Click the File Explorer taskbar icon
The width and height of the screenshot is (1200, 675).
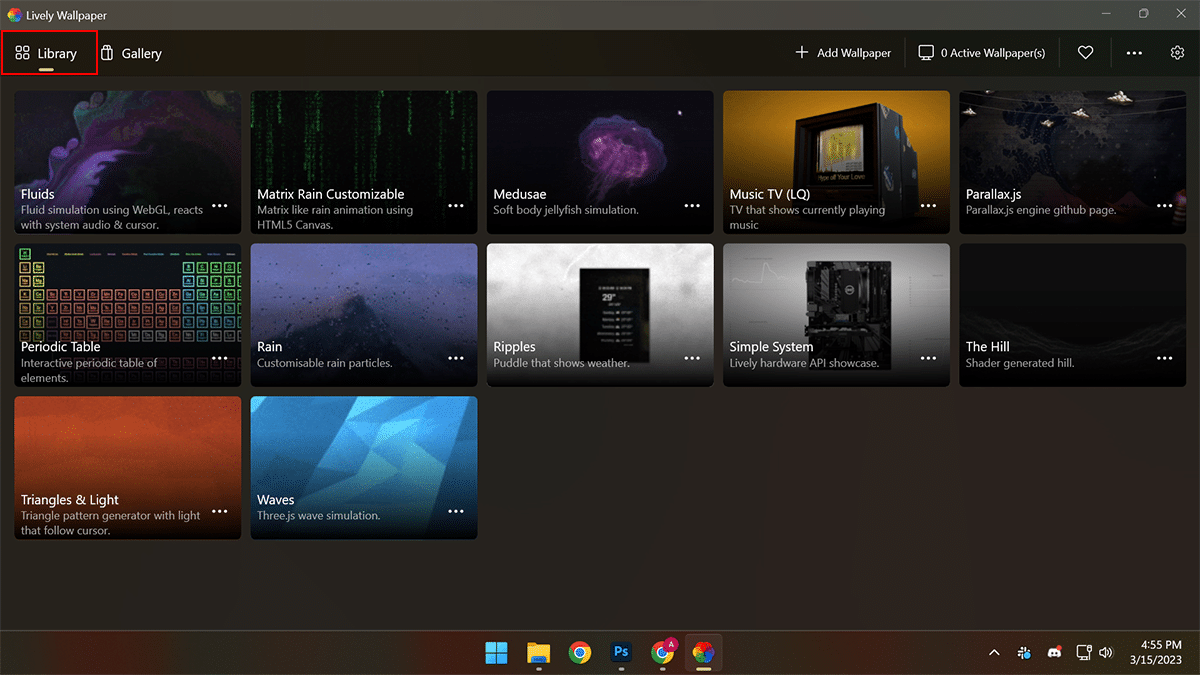click(538, 653)
